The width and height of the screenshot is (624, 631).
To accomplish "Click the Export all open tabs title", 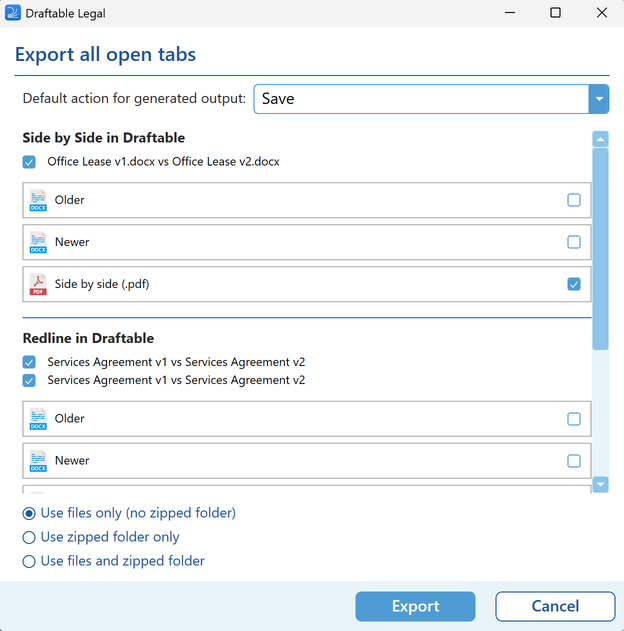I will pyautogui.click(x=105, y=54).
